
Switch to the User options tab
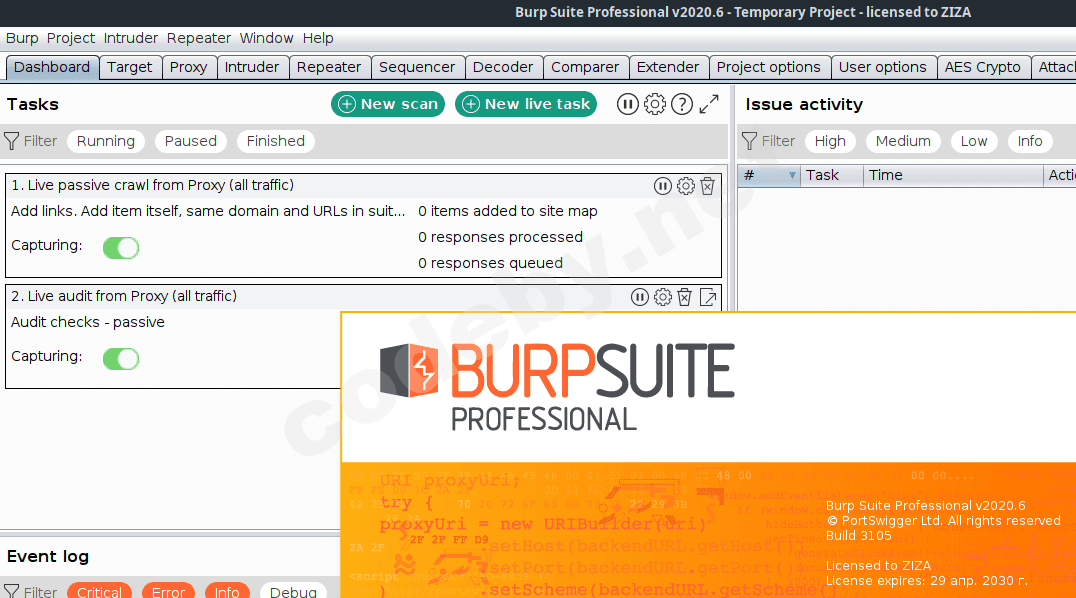[x=882, y=67]
